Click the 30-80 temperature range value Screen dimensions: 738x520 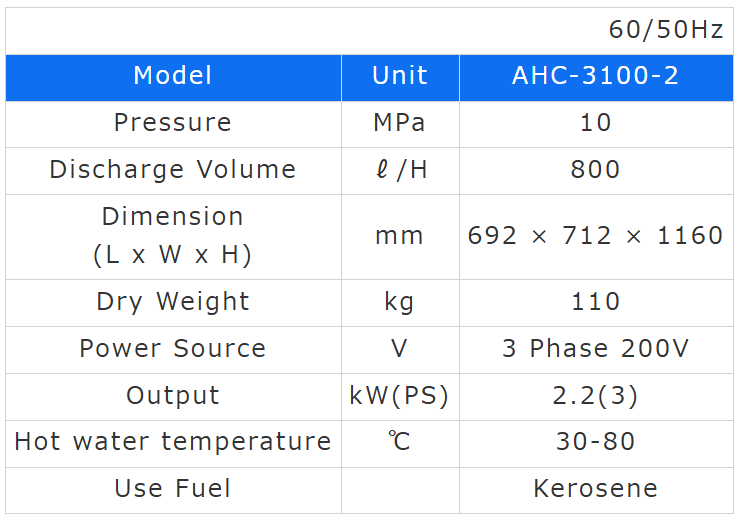(x=595, y=442)
